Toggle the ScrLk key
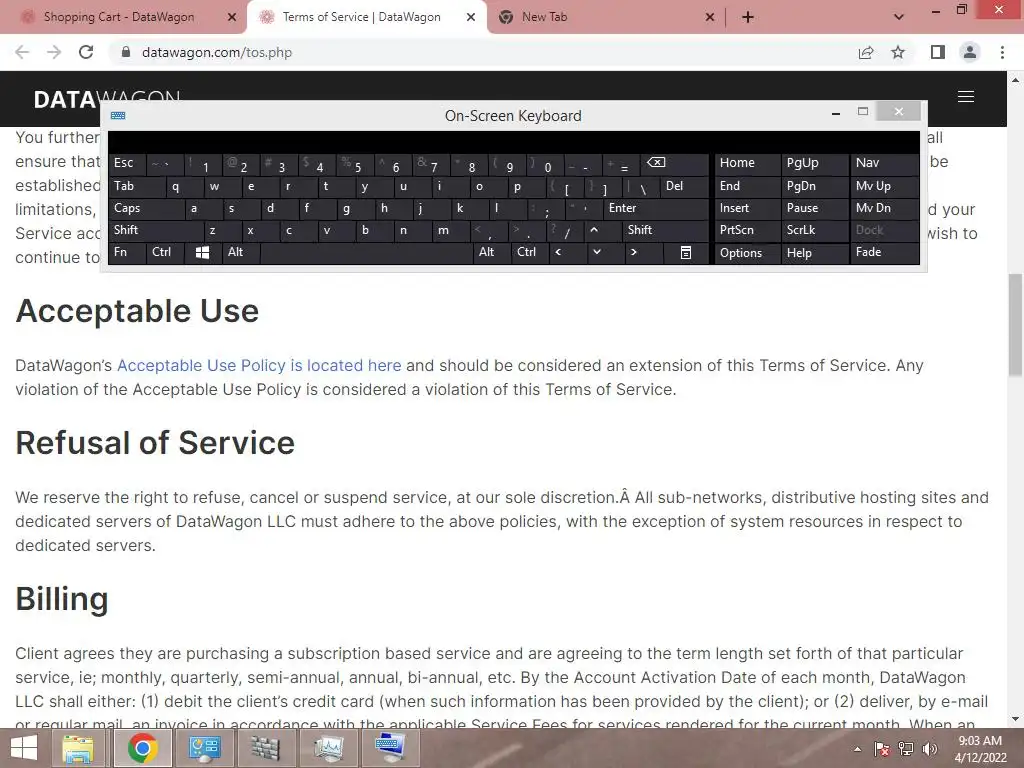Image resolution: width=1024 pixels, height=768 pixels. point(814,230)
